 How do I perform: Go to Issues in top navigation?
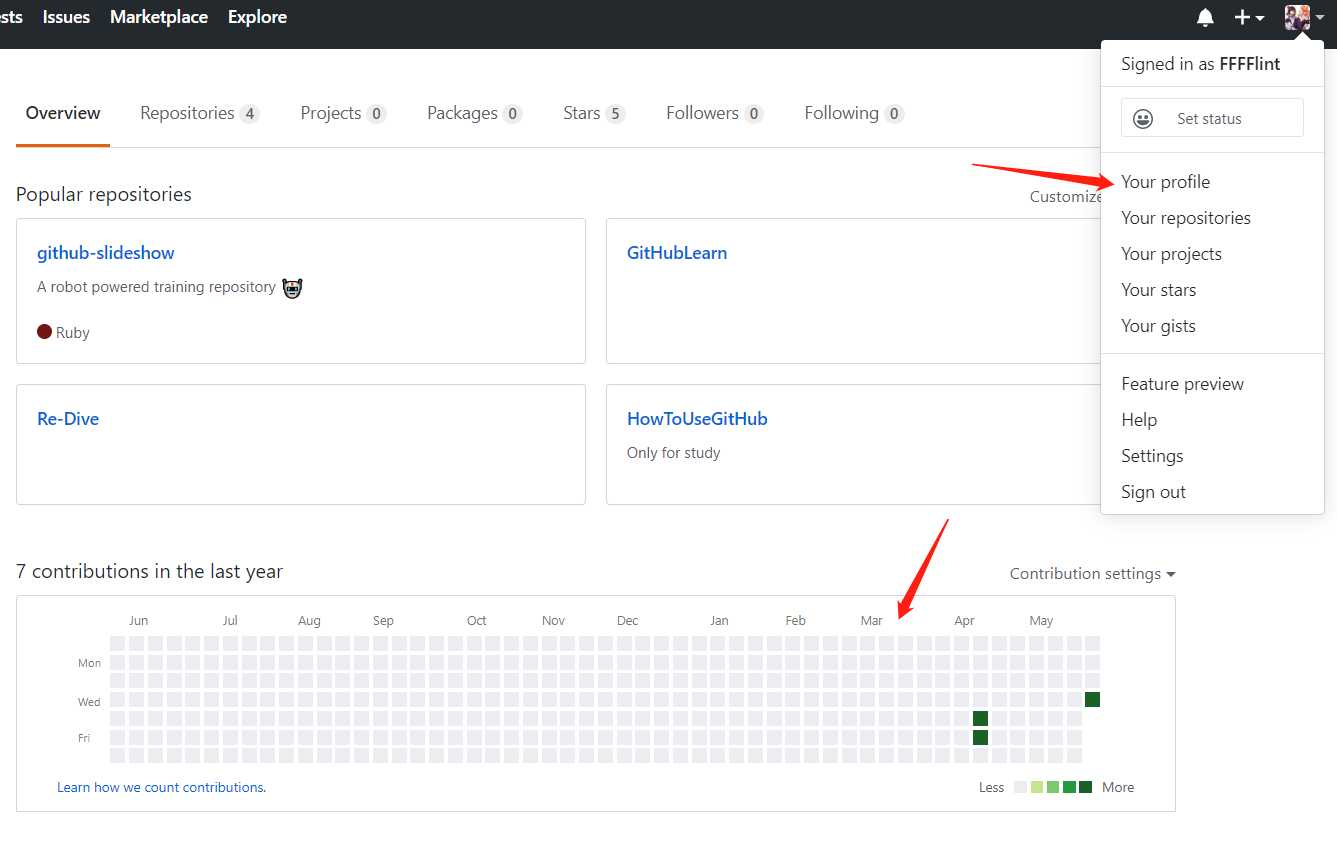click(x=66, y=17)
